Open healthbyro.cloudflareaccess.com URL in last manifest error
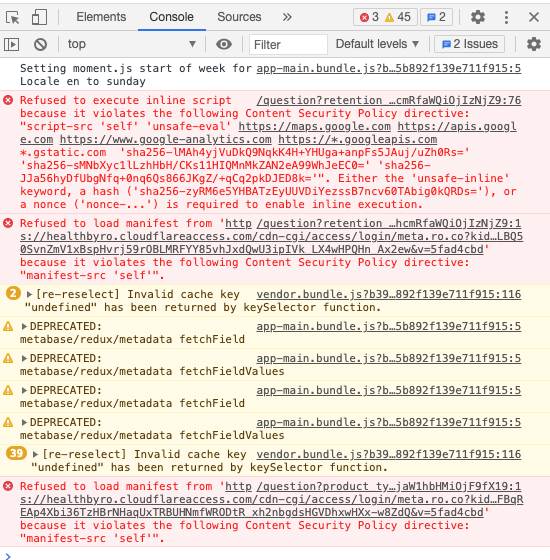Screen dimensions: 550x560 271,499
